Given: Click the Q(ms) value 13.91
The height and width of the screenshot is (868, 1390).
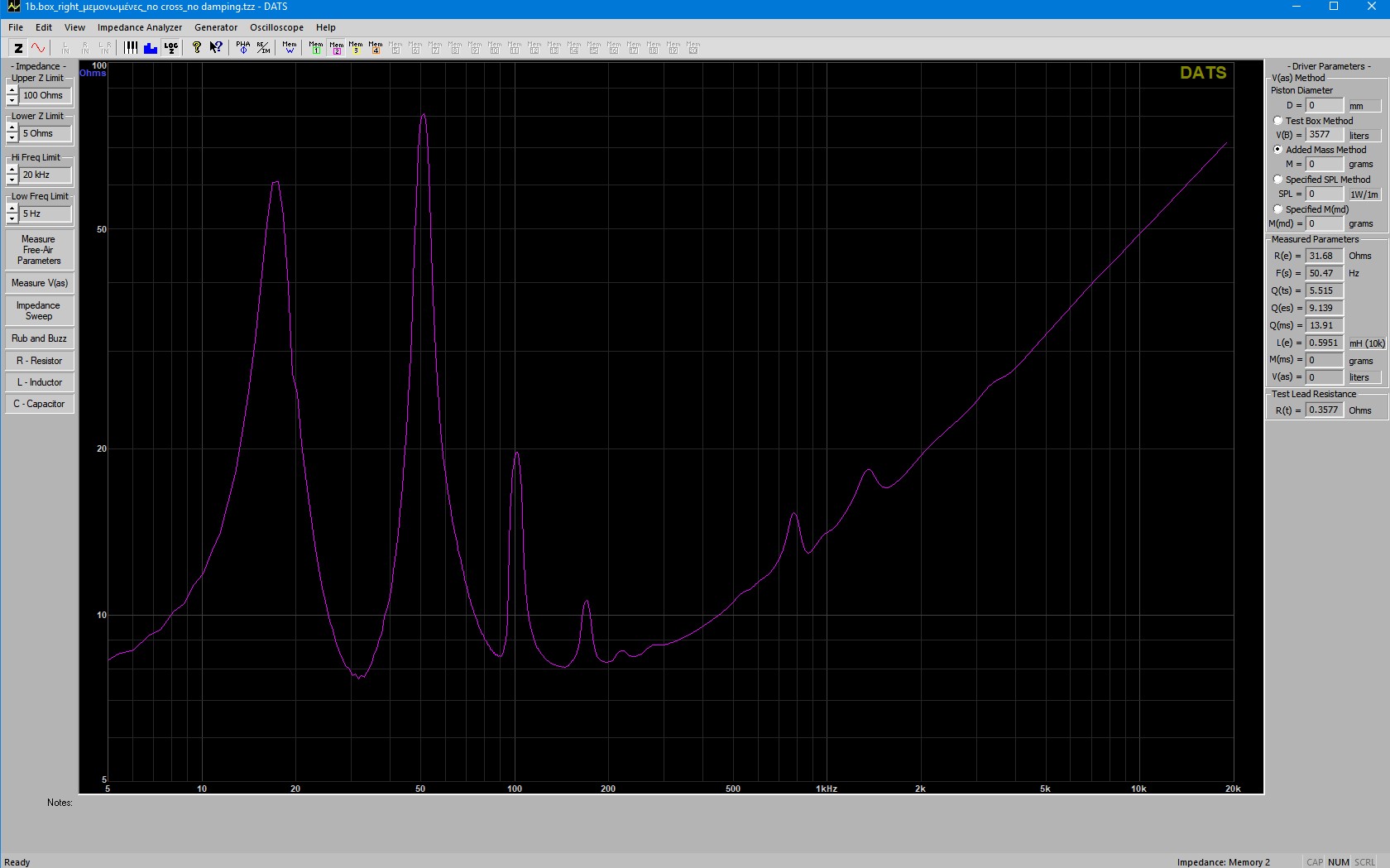Looking at the screenshot, I should [x=1324, y=325].
